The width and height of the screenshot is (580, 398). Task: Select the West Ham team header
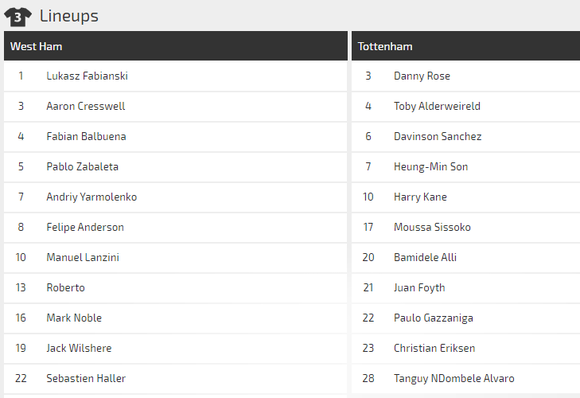point(176,46)
